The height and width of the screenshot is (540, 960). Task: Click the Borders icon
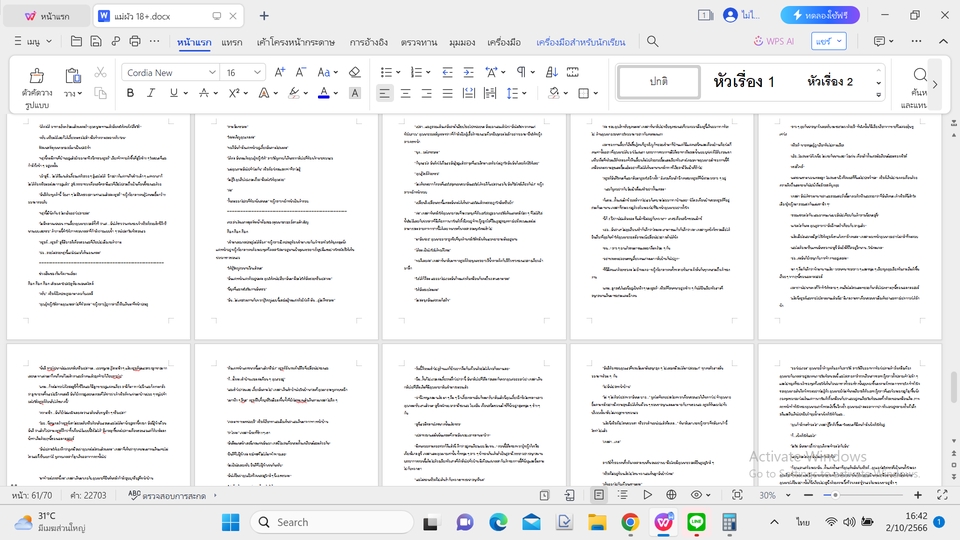click(583, 93)
